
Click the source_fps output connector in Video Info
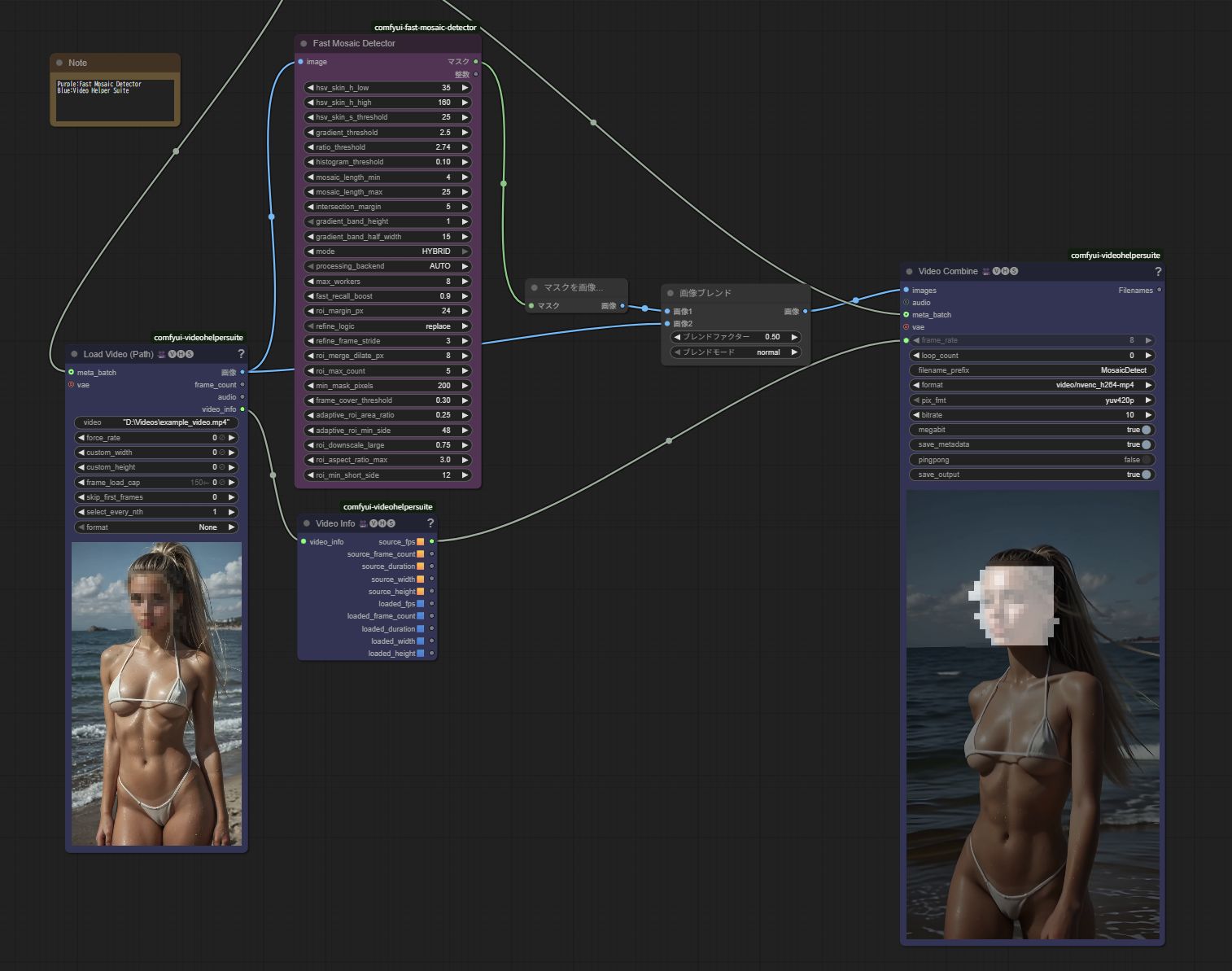click(x=431, y=541)
